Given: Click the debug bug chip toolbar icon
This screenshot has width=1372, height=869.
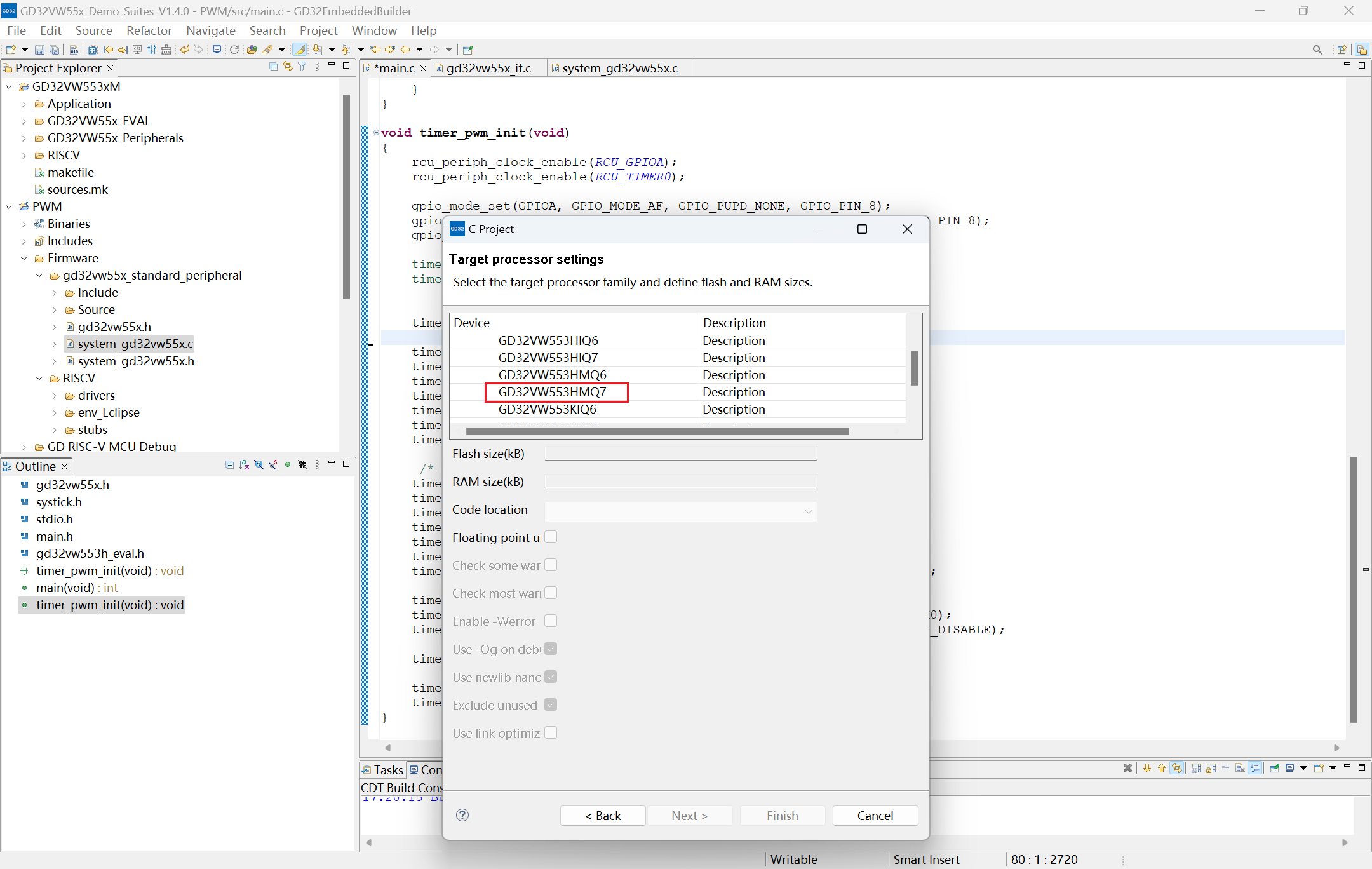Looking at the screenshot, I should pos(93,50).
